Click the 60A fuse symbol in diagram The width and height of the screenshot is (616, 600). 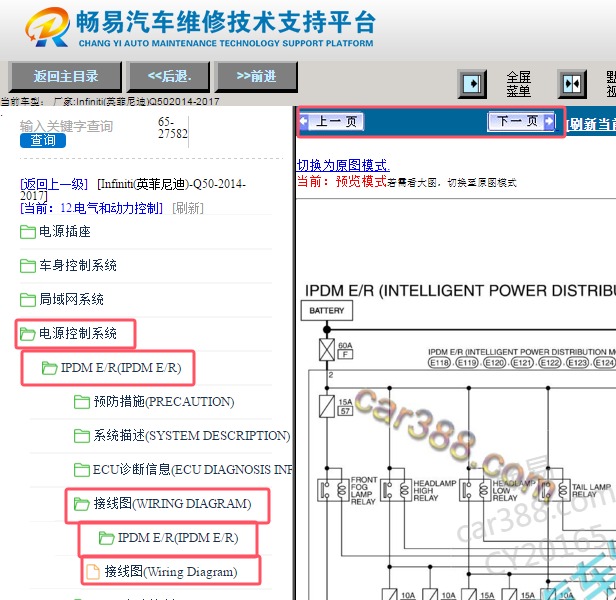click(327, 349)
